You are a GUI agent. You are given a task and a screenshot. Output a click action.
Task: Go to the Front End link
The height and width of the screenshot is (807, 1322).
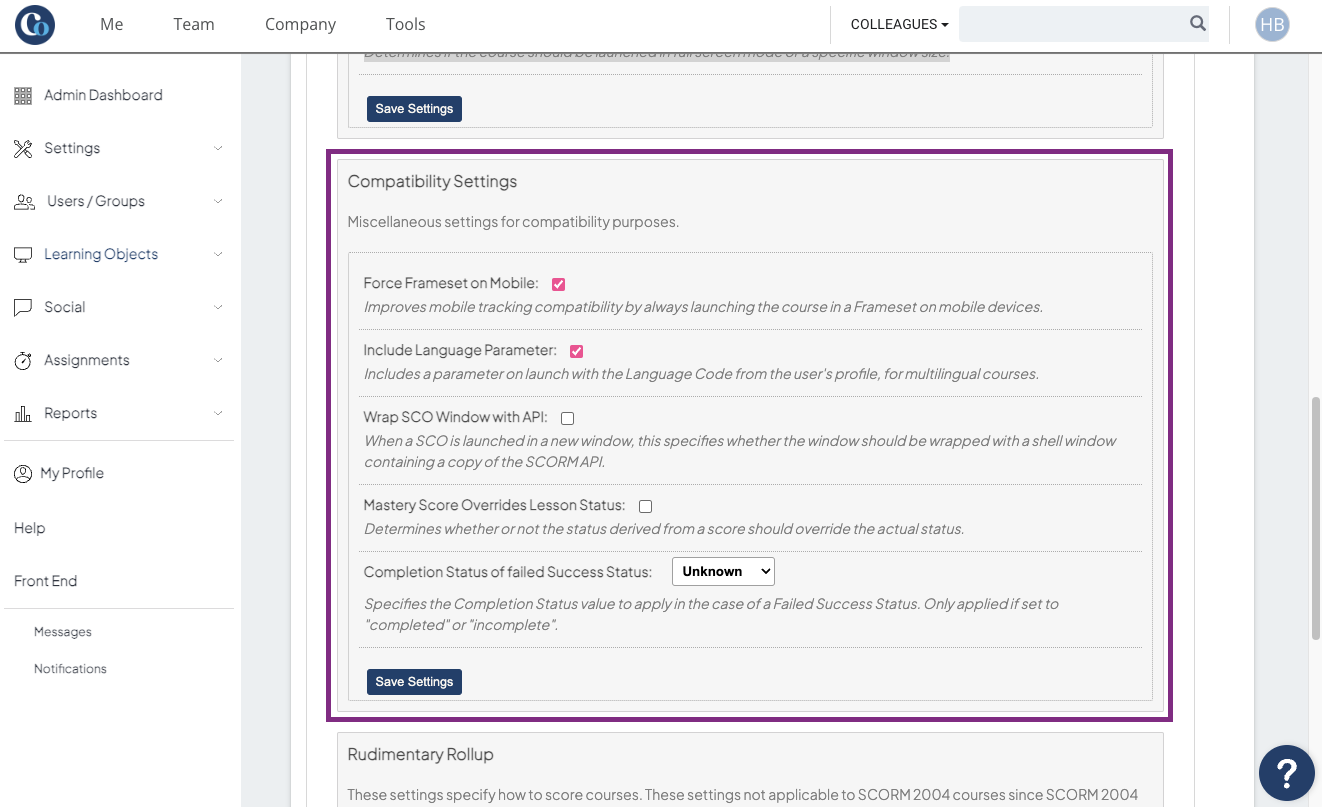coord(45,581)
